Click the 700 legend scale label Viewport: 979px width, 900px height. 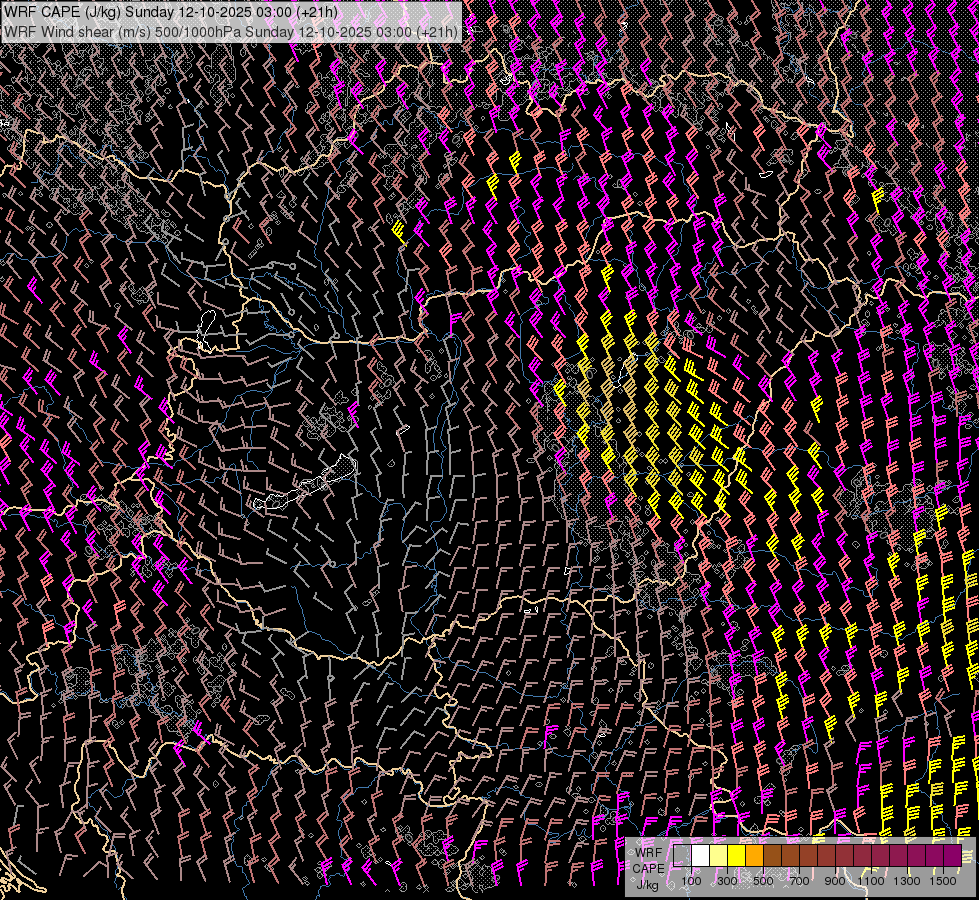click(x=798, y=881)
